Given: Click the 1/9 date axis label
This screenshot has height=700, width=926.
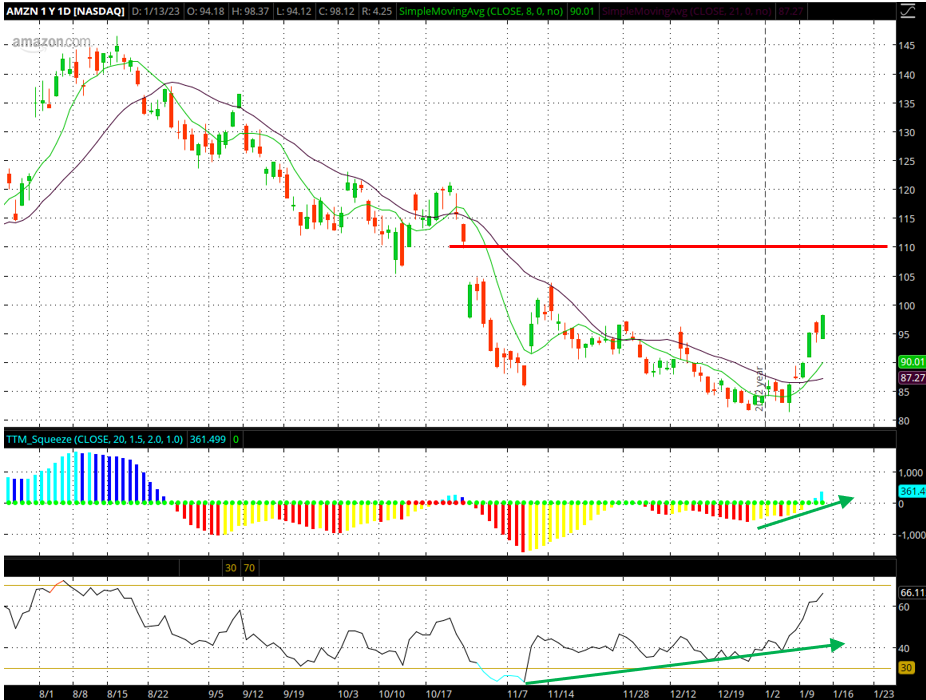Looking at the screenshot, I should point(807,694).
